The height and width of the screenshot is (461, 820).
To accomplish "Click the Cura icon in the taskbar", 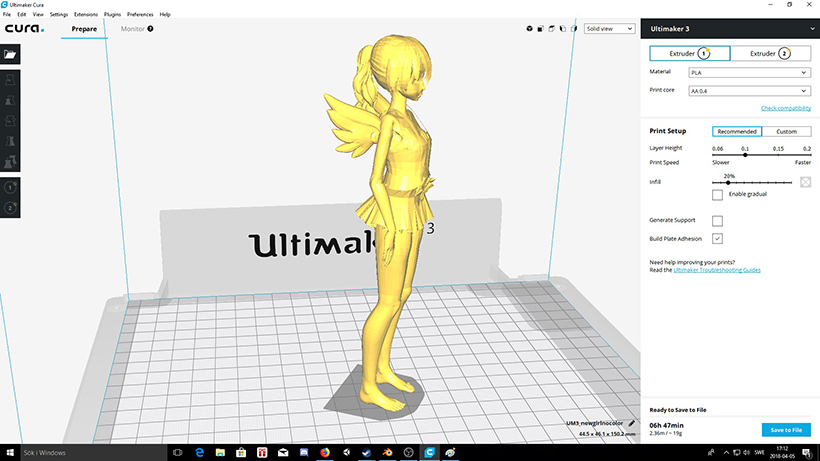I will click(x=429, y=453).
